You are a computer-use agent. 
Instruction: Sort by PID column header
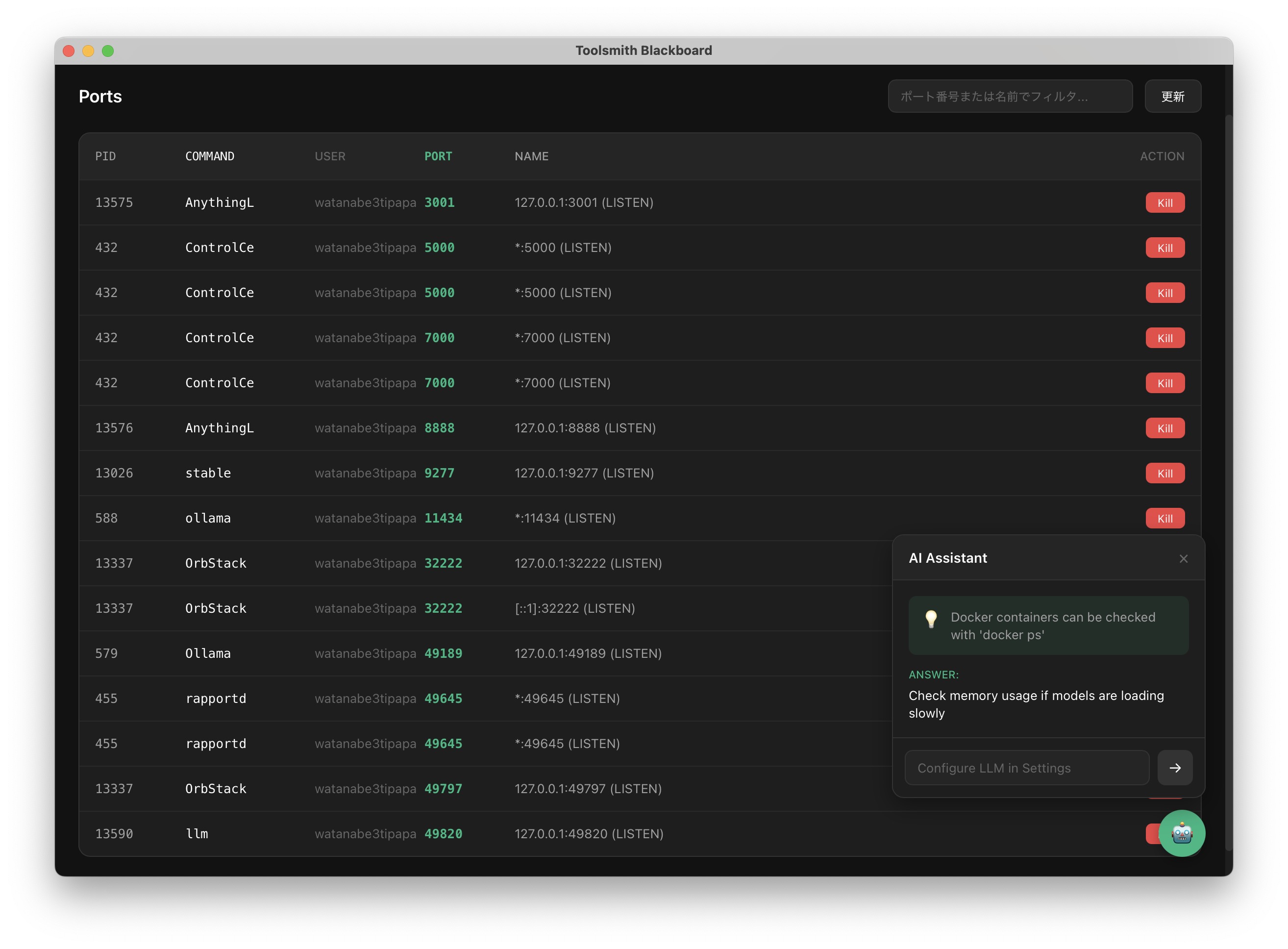[x=106, y=156]
